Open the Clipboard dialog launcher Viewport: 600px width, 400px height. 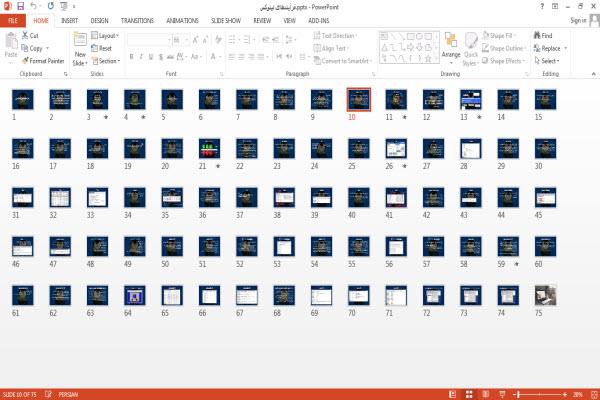coord(66,74)
